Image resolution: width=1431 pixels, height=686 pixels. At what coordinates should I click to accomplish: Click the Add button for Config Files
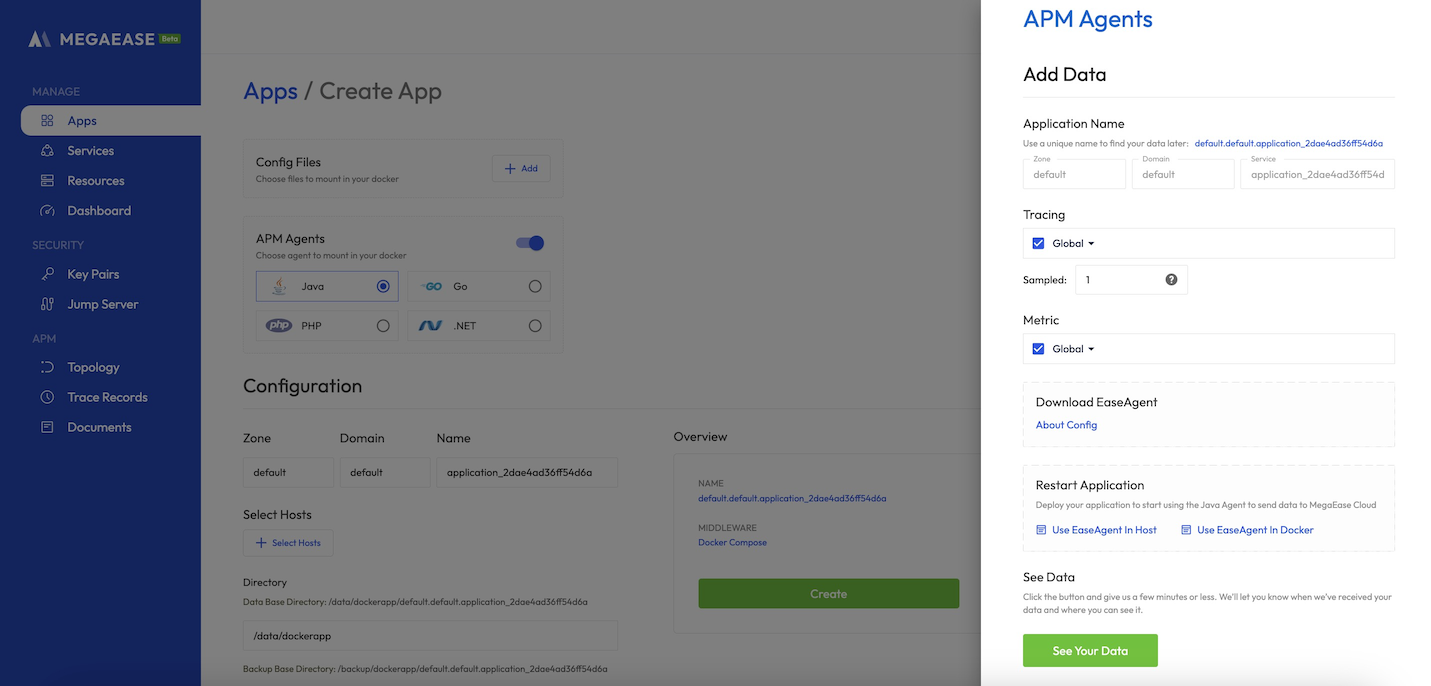pos(521,169)
